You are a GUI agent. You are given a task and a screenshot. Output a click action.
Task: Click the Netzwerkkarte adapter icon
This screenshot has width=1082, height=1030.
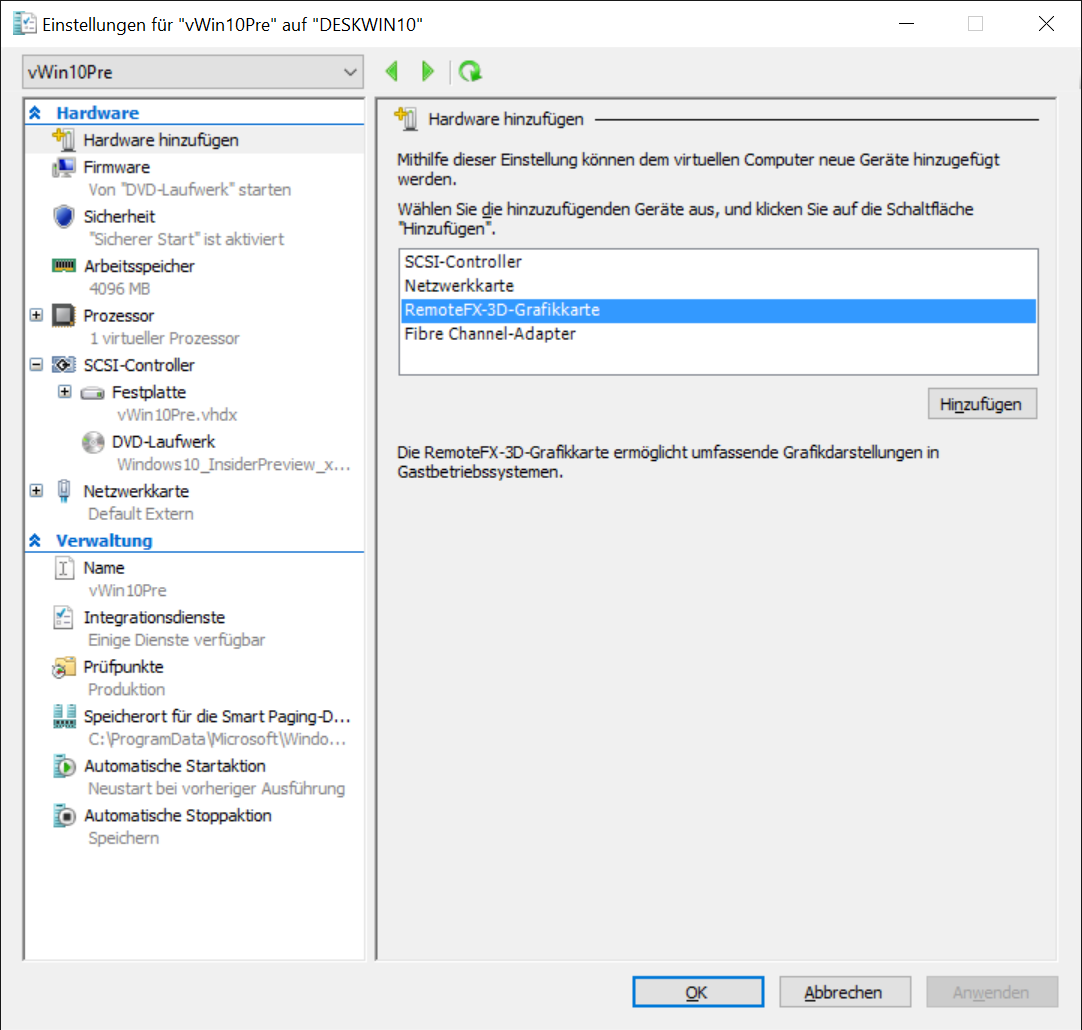point(63,491)
